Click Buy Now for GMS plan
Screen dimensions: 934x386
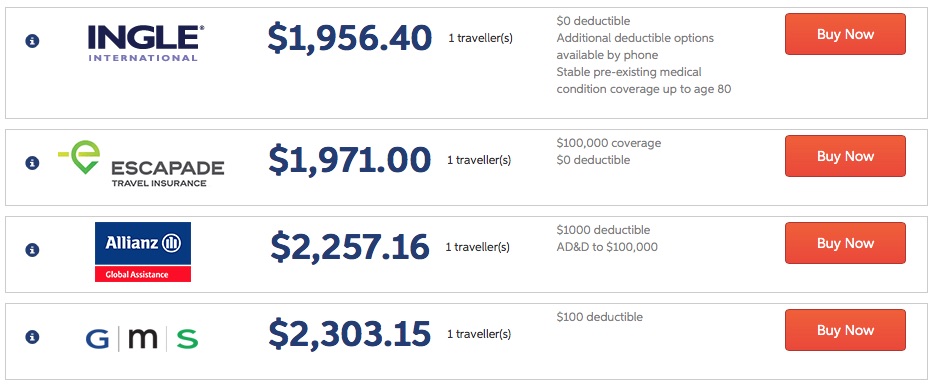pos(845,330)
